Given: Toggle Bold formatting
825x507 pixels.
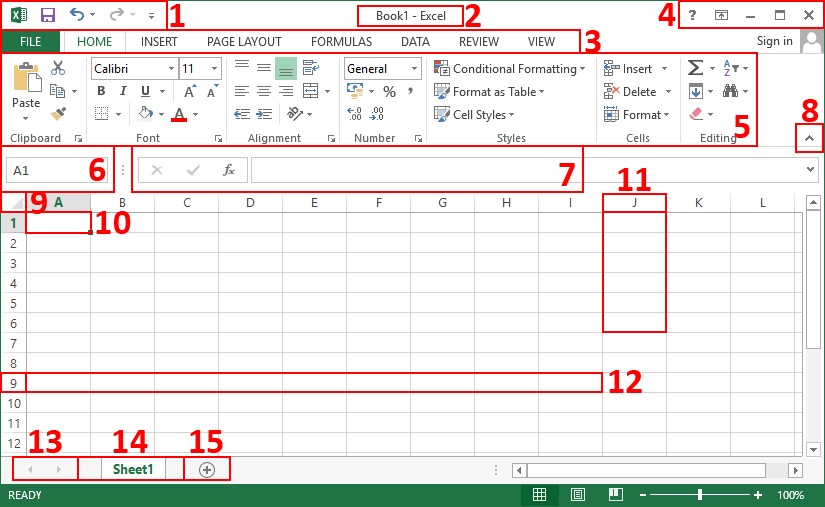Looking at the screenshot, I should coord(101,91).
